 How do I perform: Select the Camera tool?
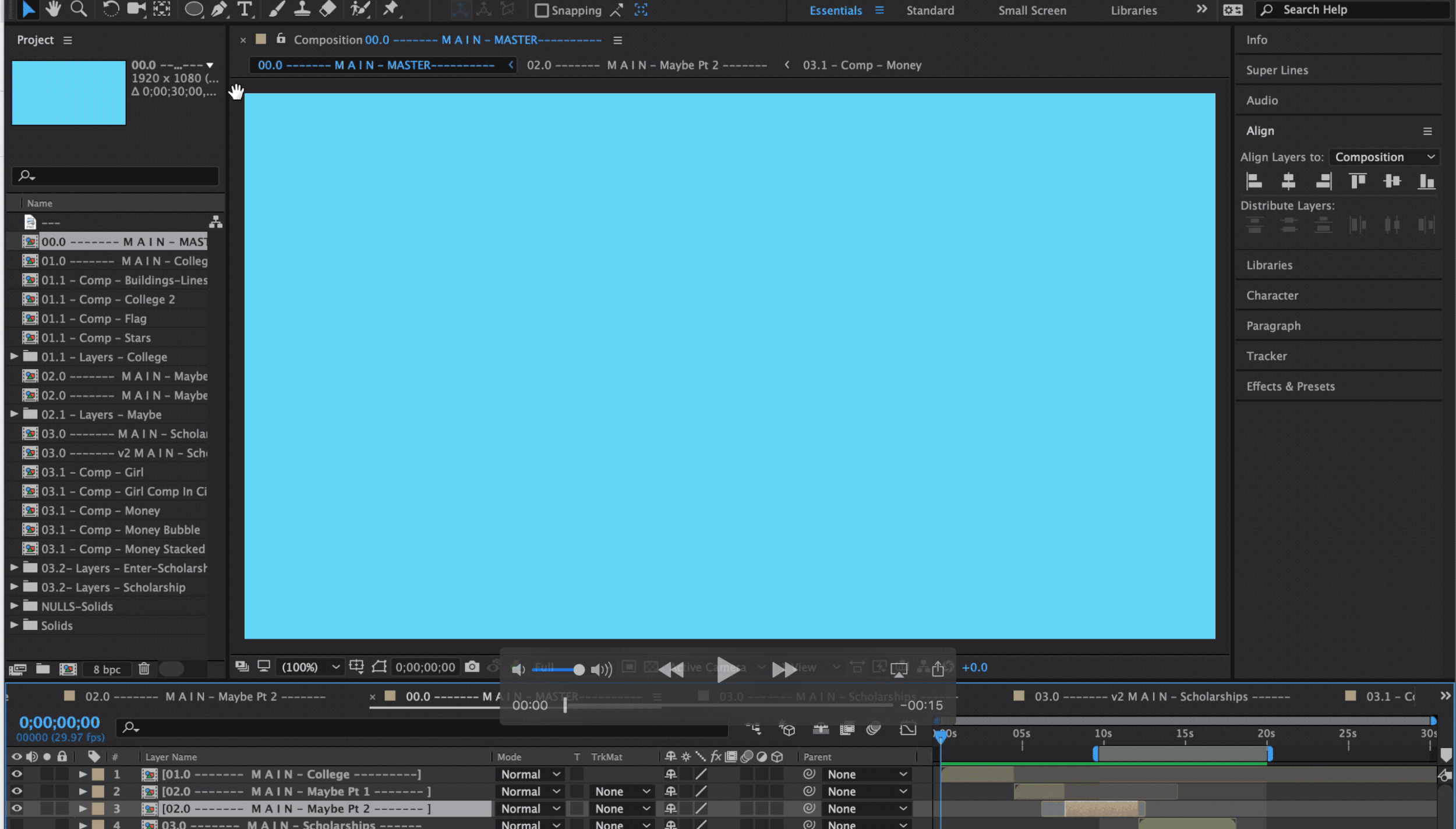136,9
